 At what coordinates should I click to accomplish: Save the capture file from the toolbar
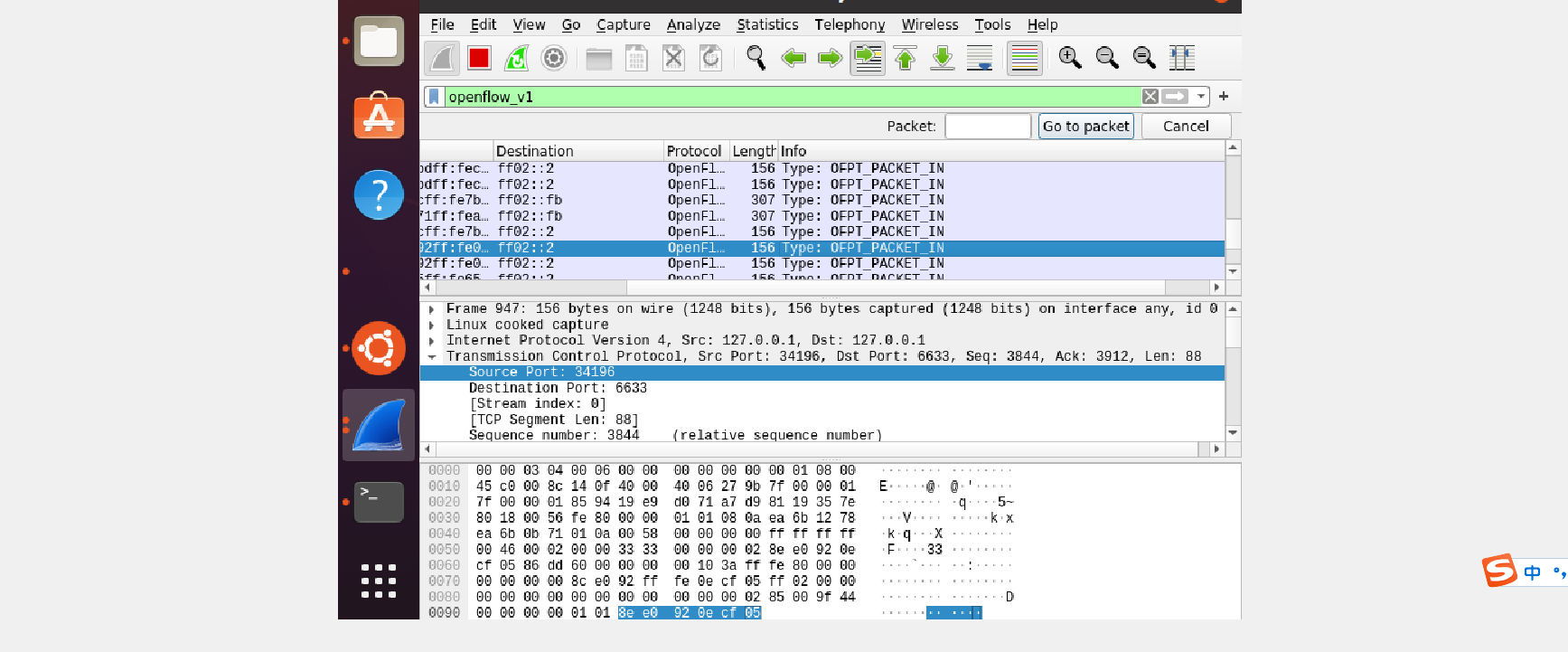(x=637, y=59)
